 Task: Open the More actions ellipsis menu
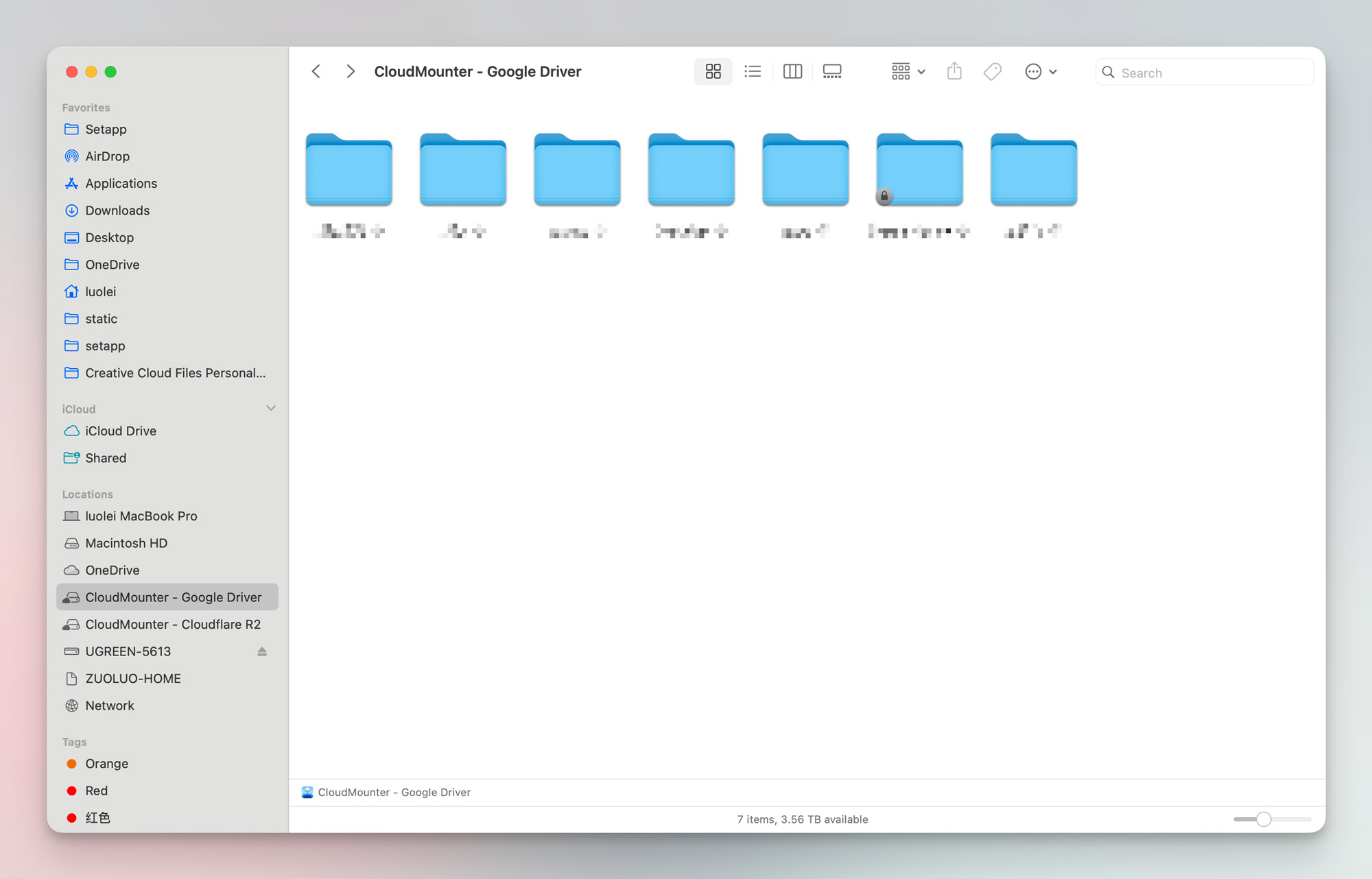(x=1041, y=71)
